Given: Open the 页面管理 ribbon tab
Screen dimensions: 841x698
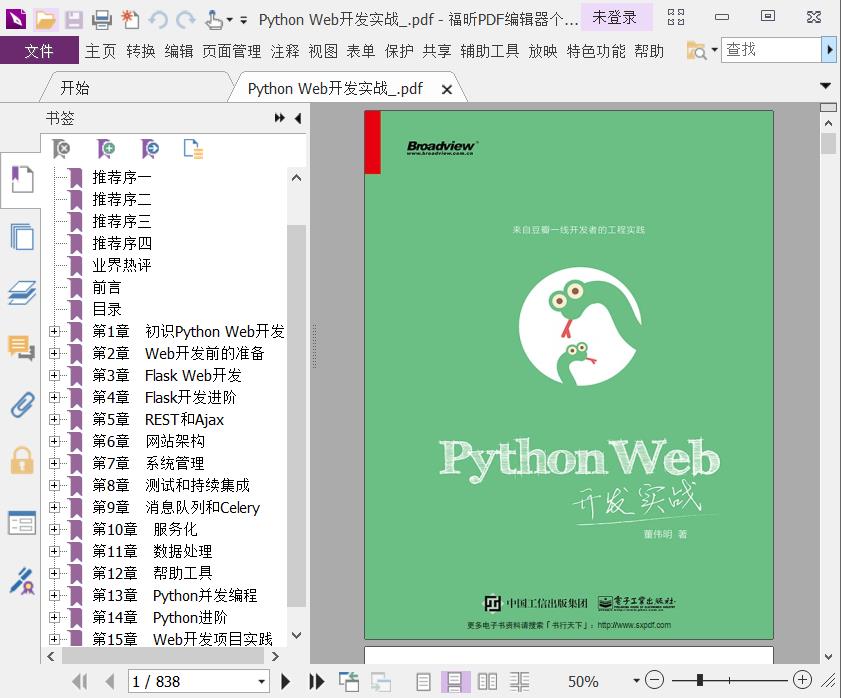Looking at the screenshot, I should point(232,51).
